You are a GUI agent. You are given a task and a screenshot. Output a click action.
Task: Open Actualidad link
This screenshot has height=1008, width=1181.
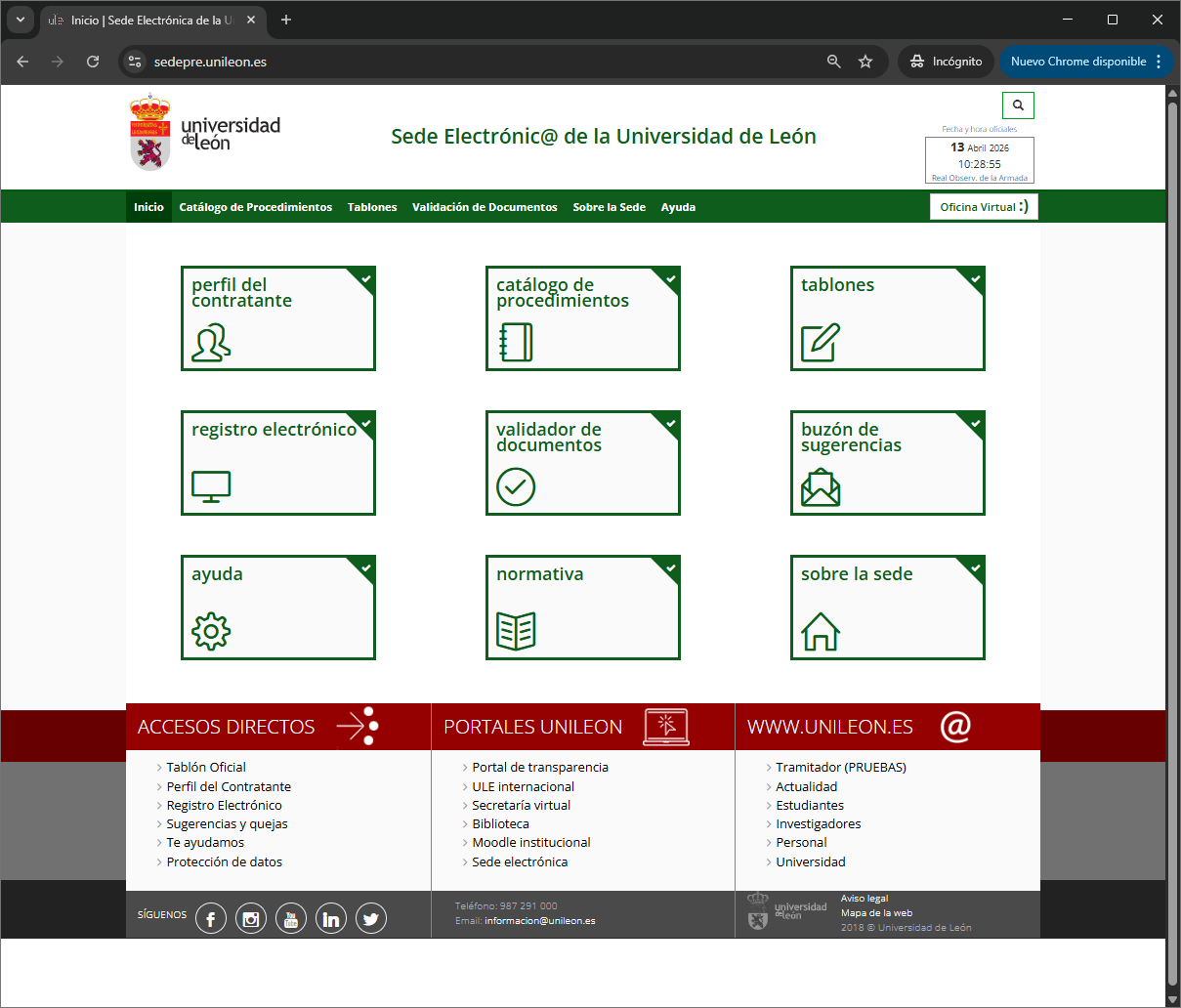tap(807, 786)
